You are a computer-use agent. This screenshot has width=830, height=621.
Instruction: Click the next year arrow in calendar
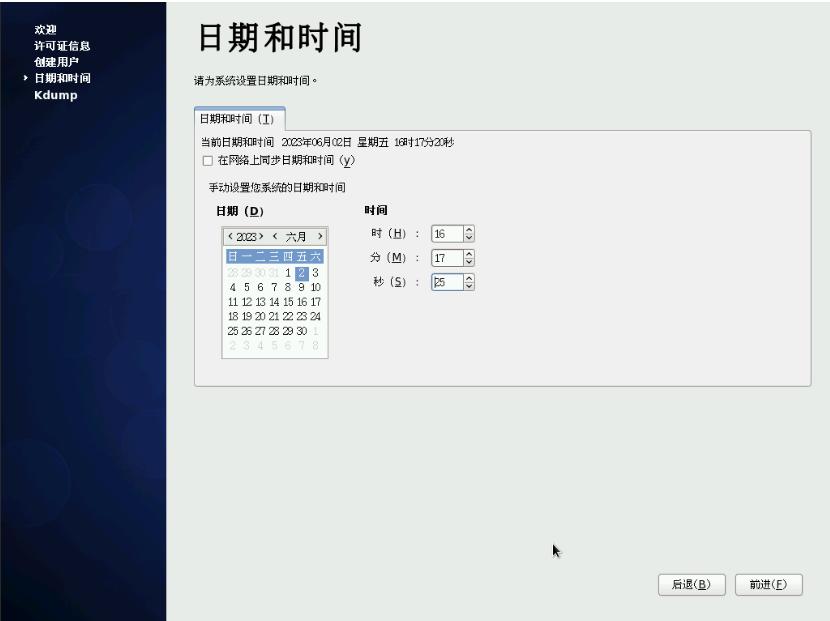260,237
